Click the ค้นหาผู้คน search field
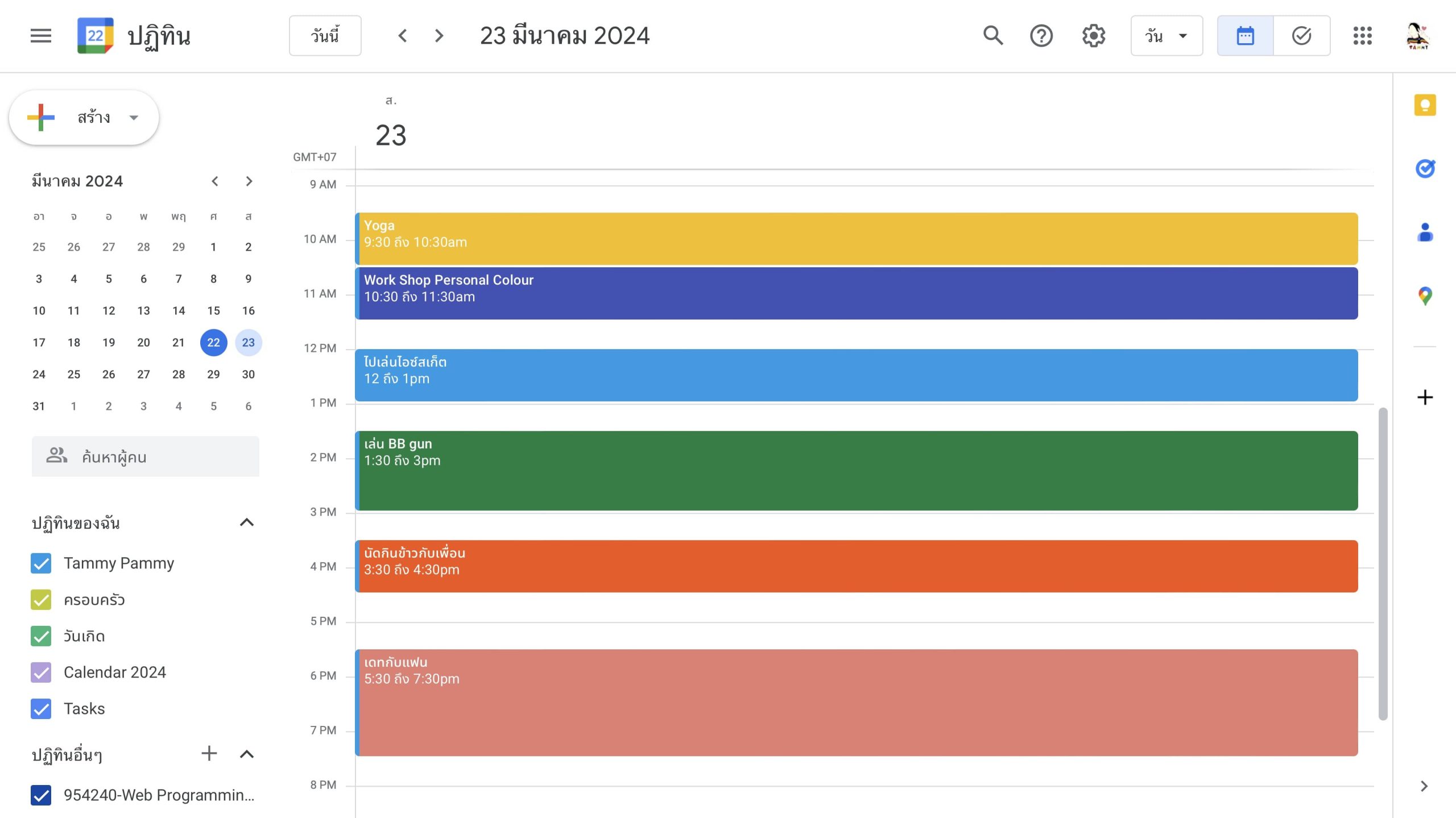This screenshot has height=818, width=1456. point(146,456)
